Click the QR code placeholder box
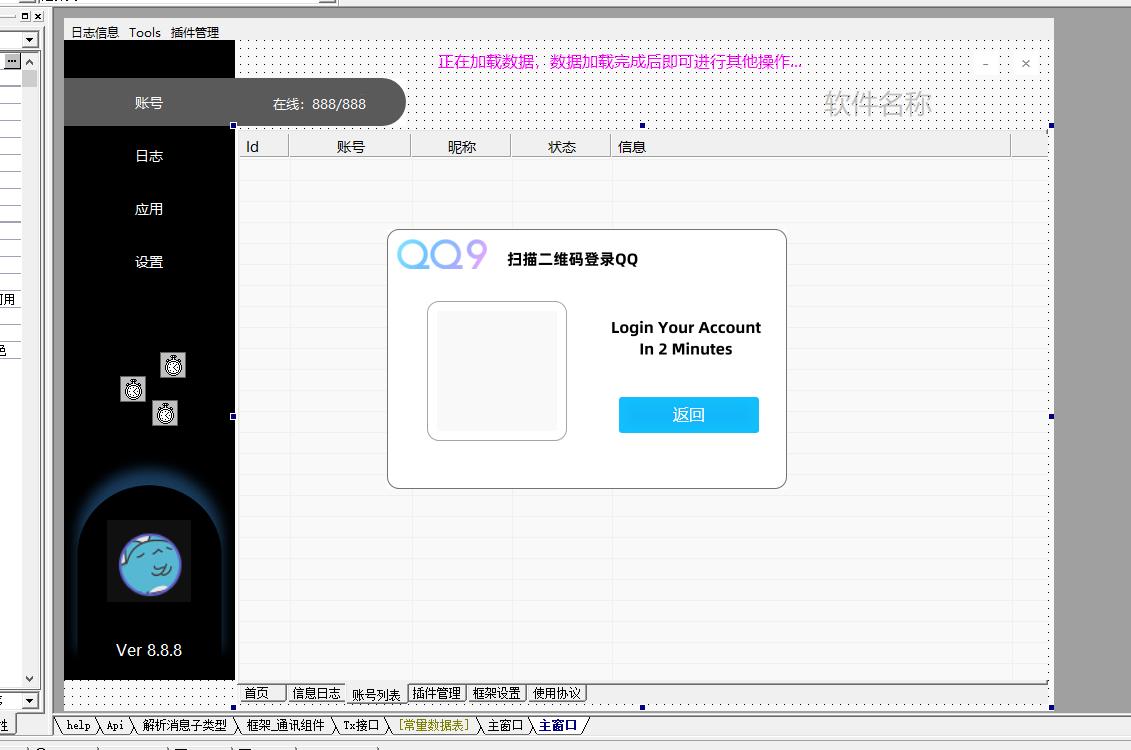1131x750 pixels. click(x=497, y=371)
